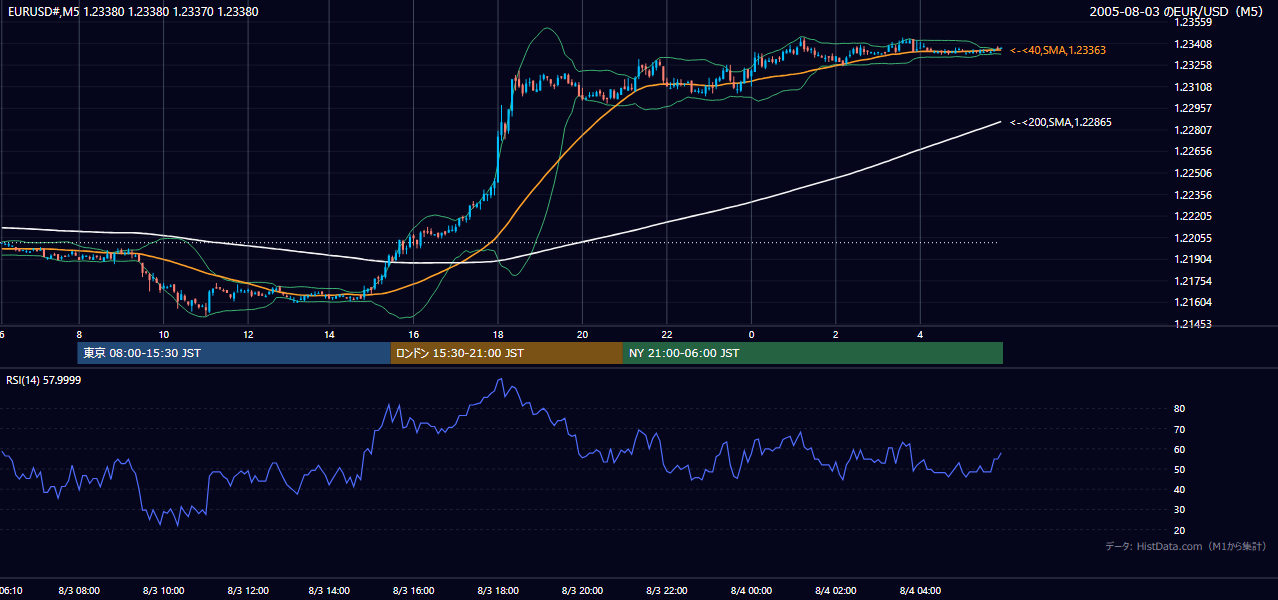The image size is (1278, 600).
Task: Click the 8/3 20:00 time axis label
Action: [582, 591]
